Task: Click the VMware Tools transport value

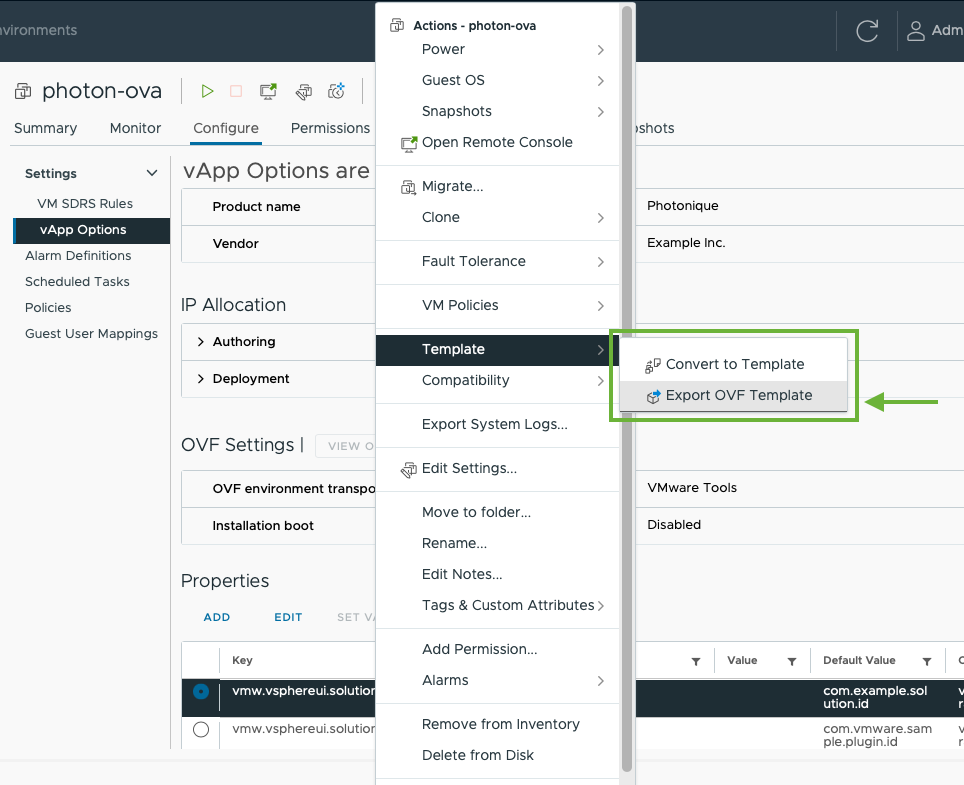Action: (692, 488)
